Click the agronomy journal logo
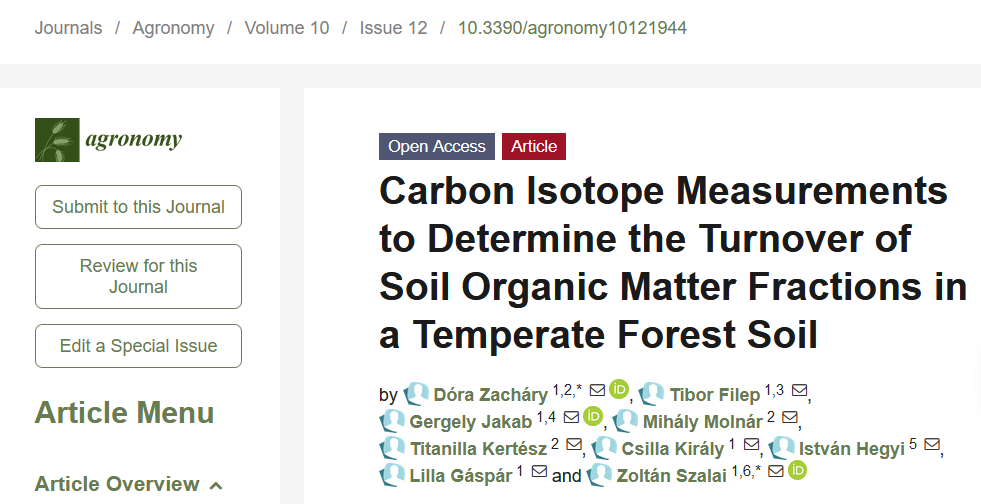The image size is (981, 504). (x=108, y=139)
